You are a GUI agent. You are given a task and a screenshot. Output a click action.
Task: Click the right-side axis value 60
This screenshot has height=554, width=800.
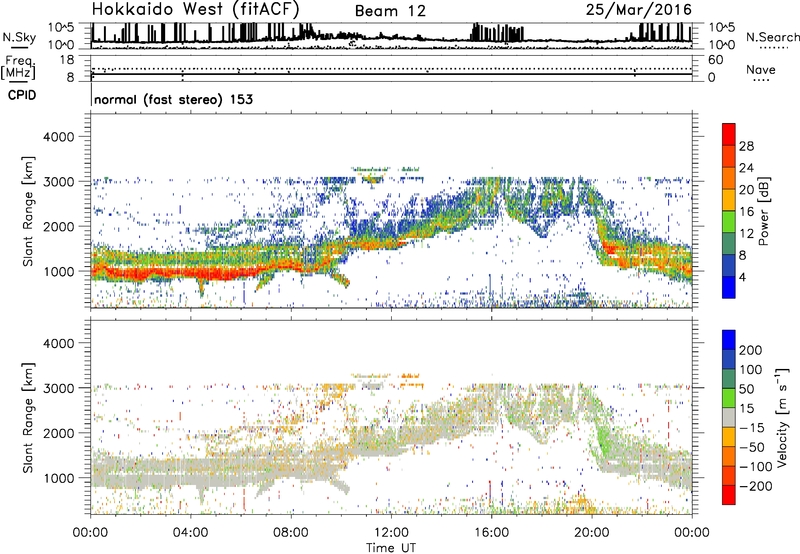(715, 60)
